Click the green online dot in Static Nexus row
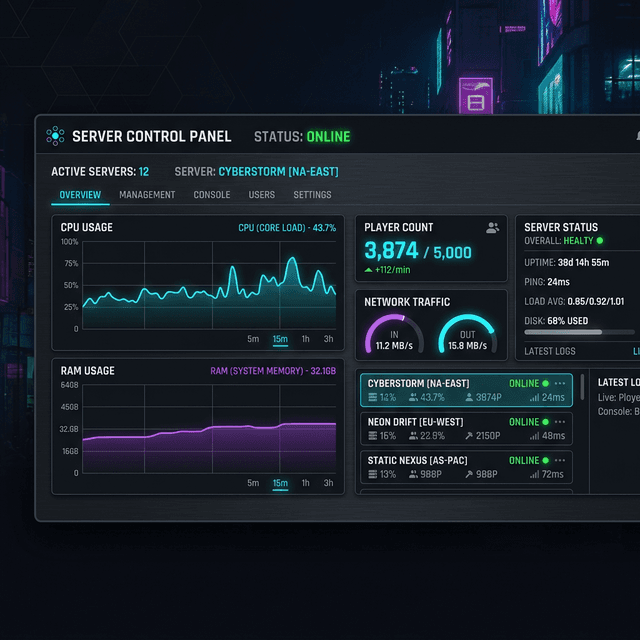The width and height of the screenshot is (640, 640). [x=545, y=460]
